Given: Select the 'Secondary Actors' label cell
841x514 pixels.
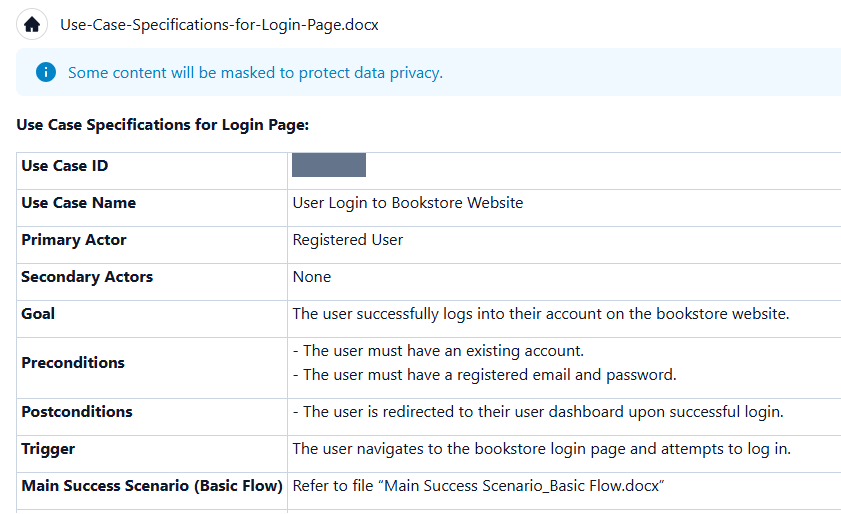Looking at the screenshot, I should 152,282.
